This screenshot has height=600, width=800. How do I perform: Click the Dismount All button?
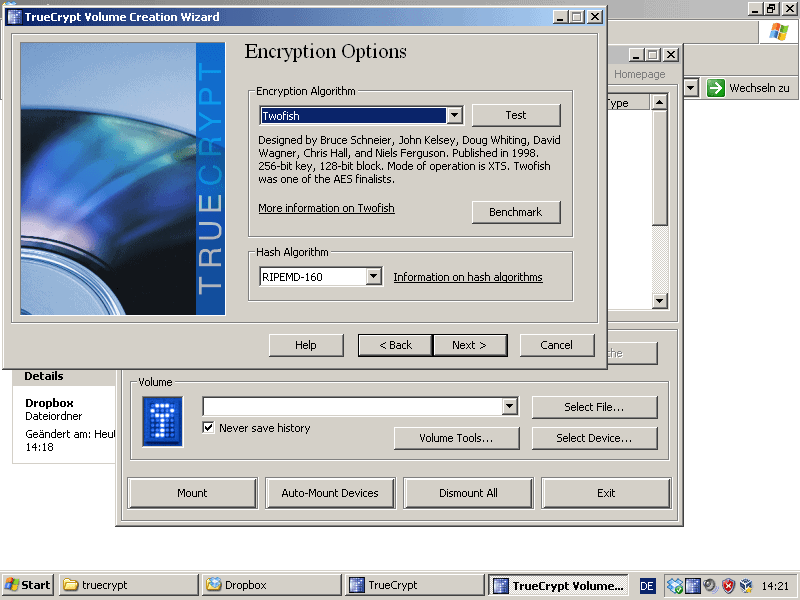coord(468,493)
